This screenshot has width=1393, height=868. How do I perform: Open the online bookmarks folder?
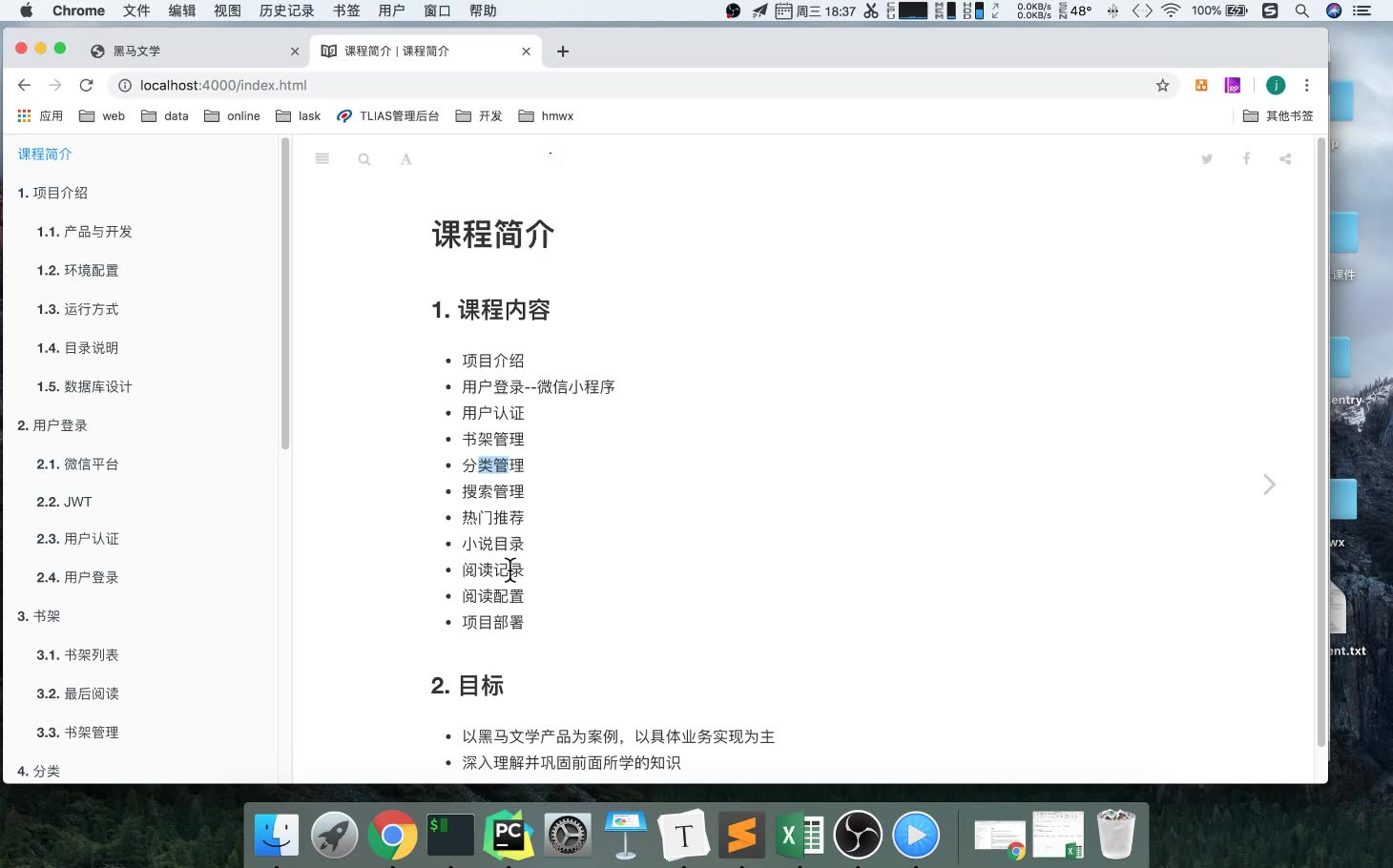232,116
